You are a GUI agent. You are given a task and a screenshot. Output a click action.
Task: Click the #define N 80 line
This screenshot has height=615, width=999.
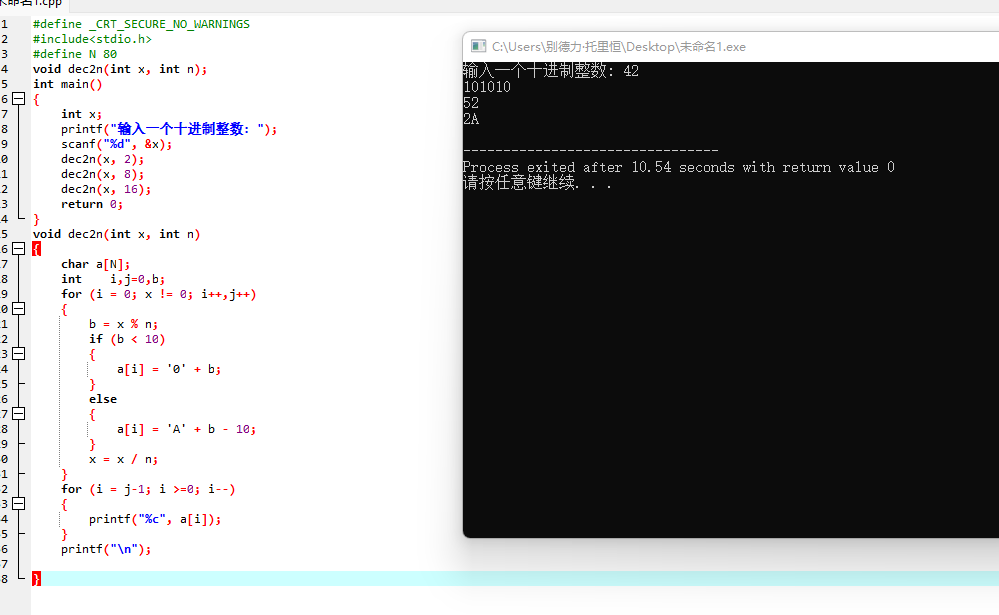pos(75,54)
